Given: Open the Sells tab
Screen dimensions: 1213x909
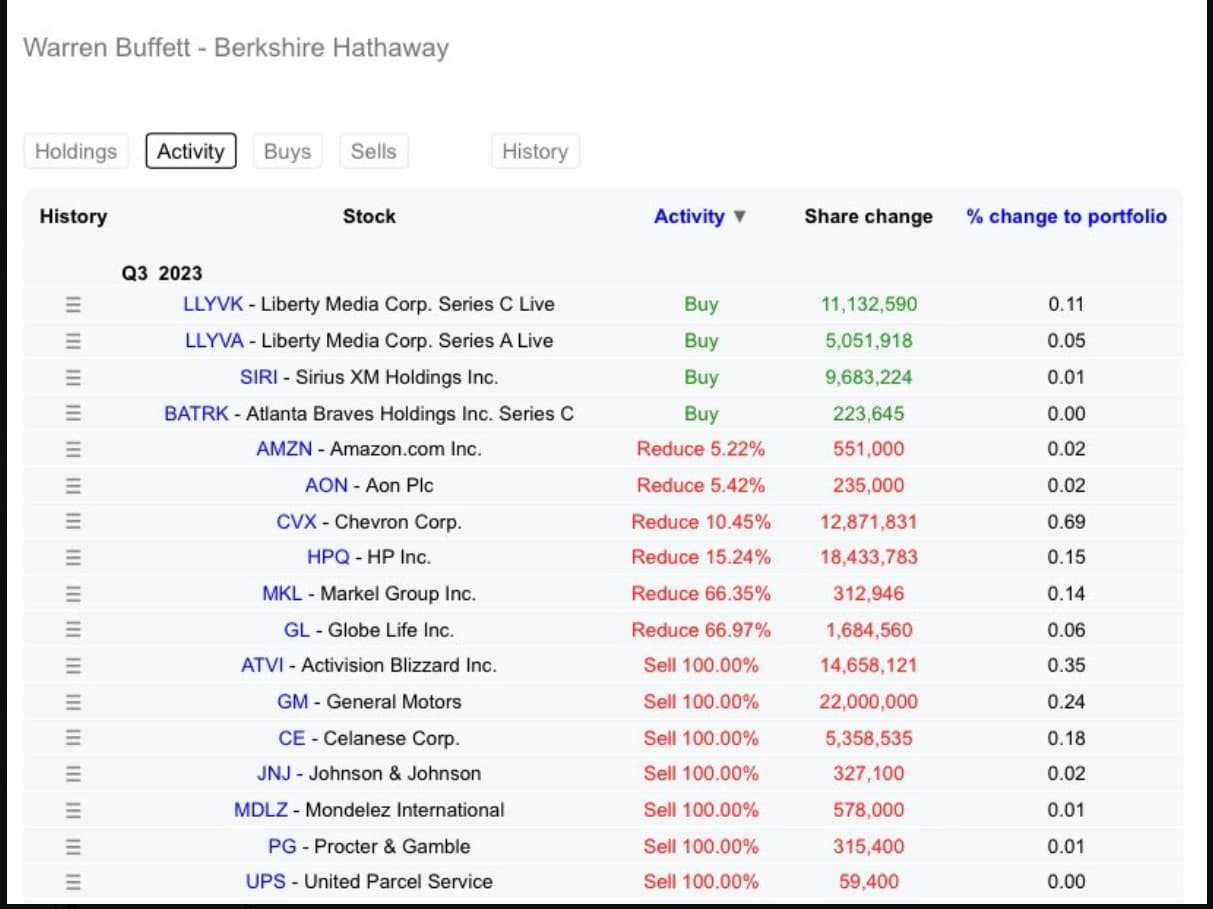Looking at the screenshot, I should tap(373, 152).
